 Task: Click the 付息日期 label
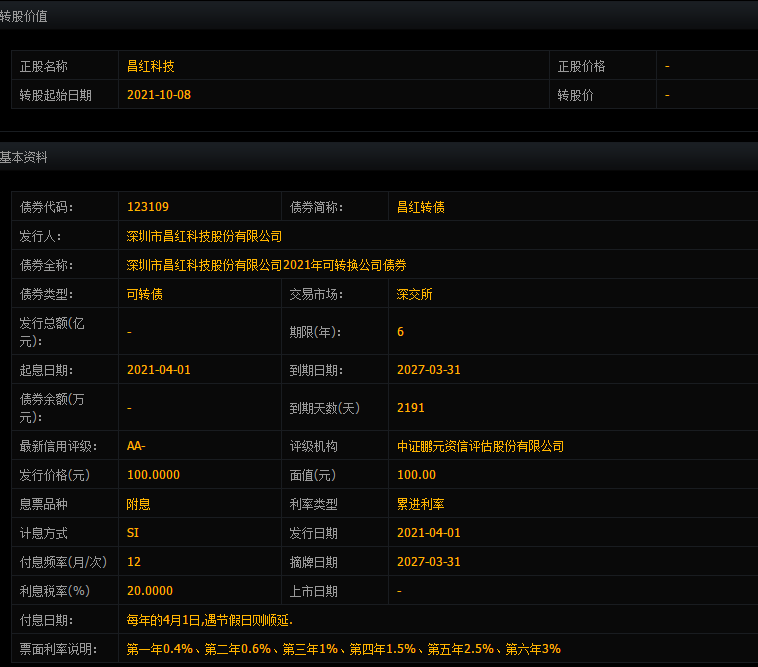coord(46,620)
